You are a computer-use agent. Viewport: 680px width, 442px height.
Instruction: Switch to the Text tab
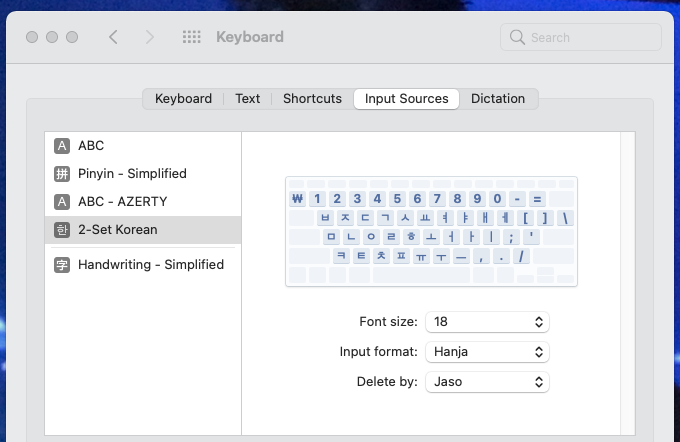click(248, 99)
